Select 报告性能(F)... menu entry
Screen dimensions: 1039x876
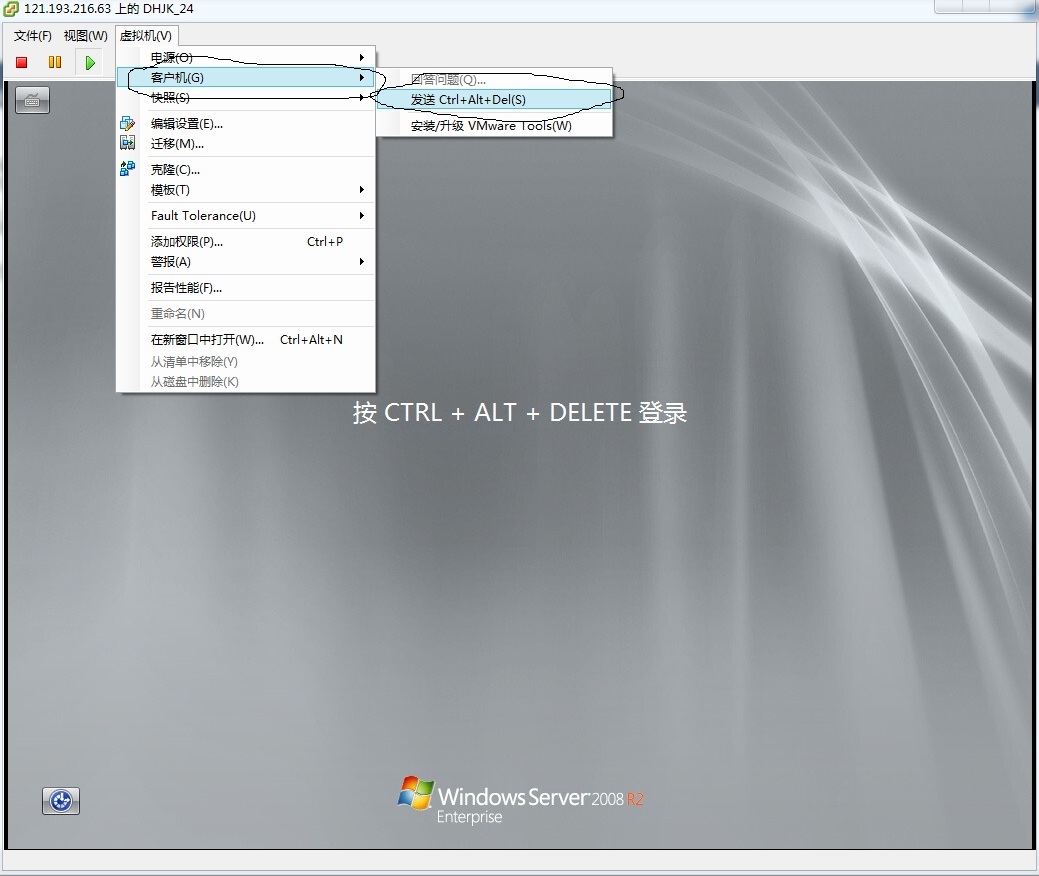tap(246, 288)
